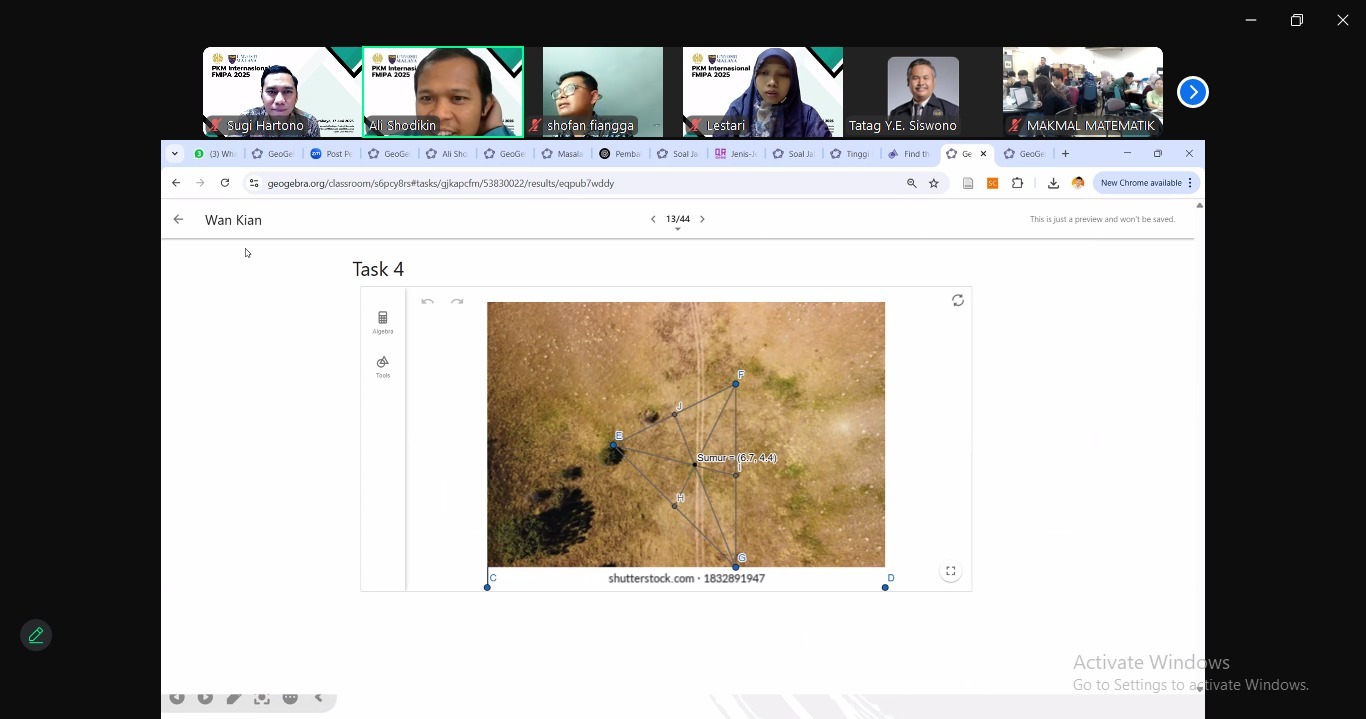Open the GeoGebra Tools panel
Viewport: 1366px width, 719px height.
click(383, 365)
